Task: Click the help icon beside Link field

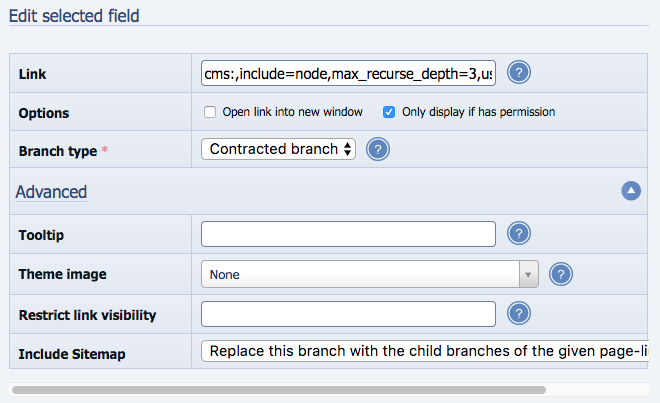Action: [x=518, y=73]
